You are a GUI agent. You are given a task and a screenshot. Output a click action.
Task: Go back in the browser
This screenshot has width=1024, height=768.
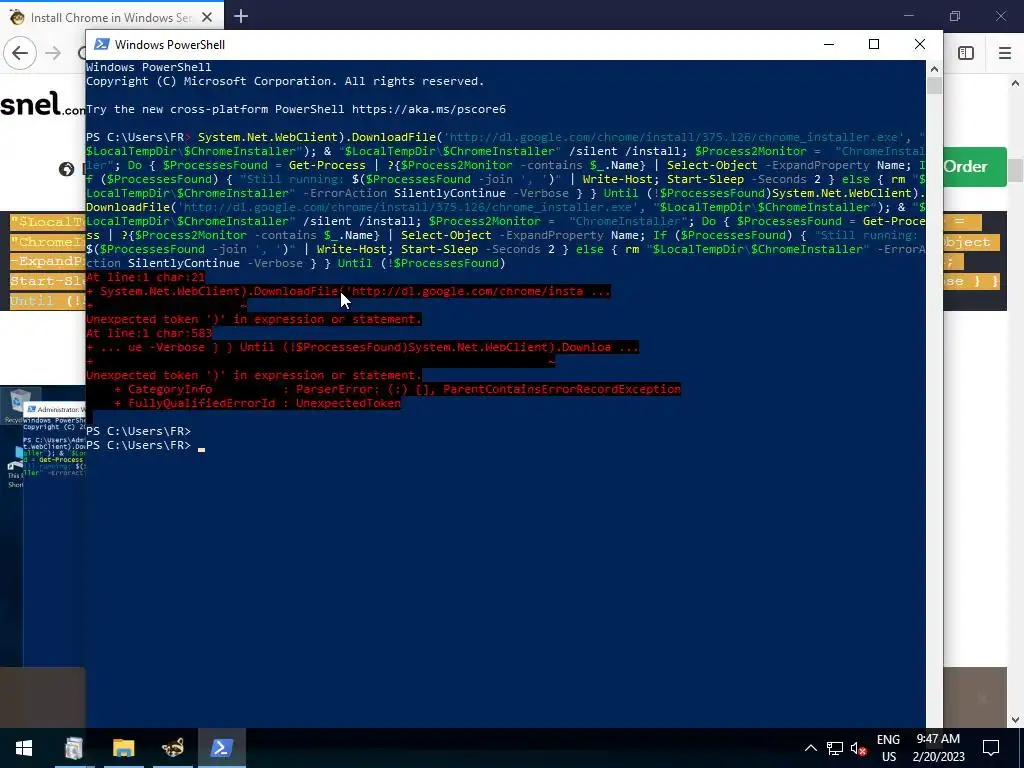pos(20,53)
